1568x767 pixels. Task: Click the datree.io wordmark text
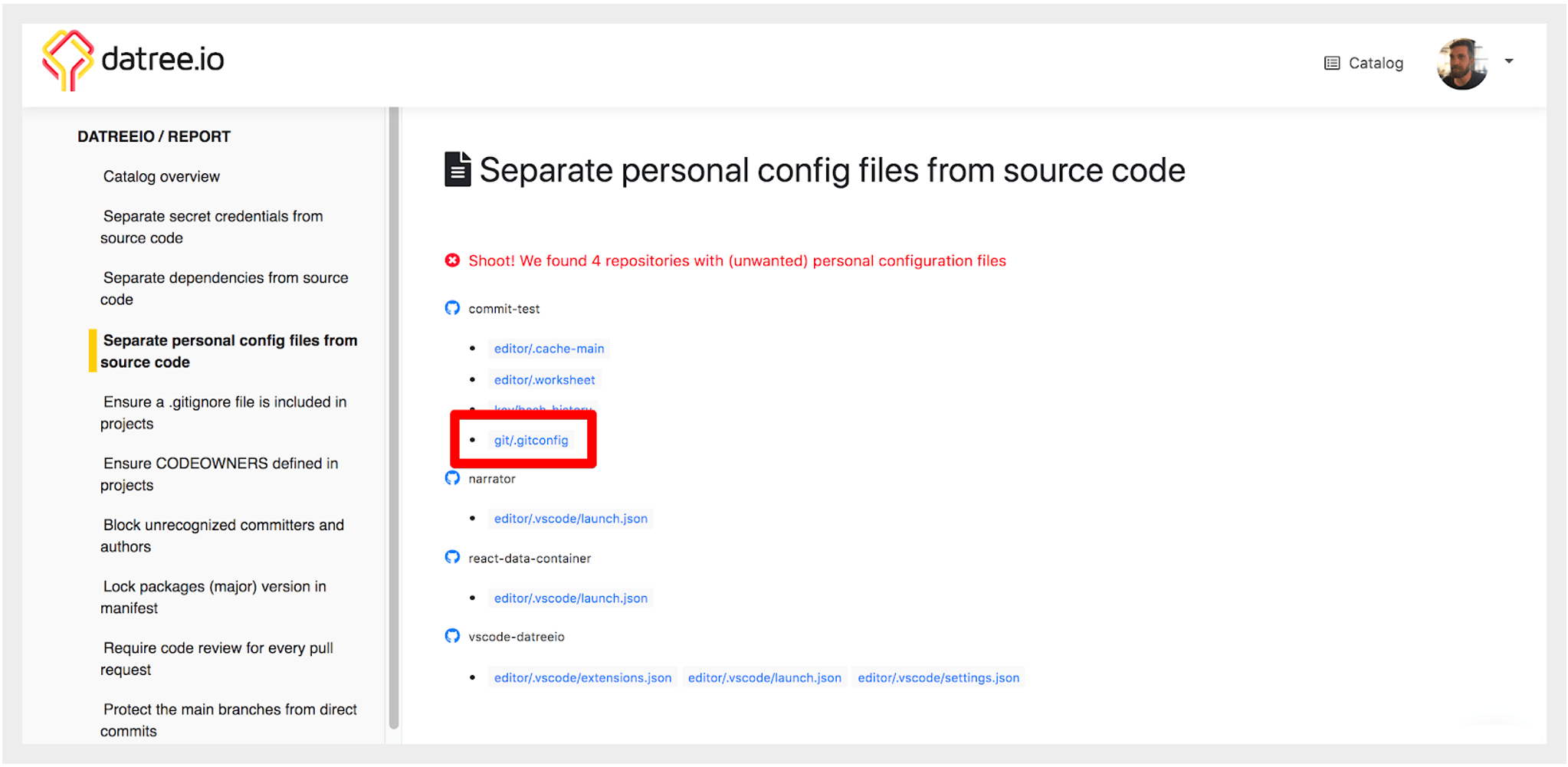(162, 59)
